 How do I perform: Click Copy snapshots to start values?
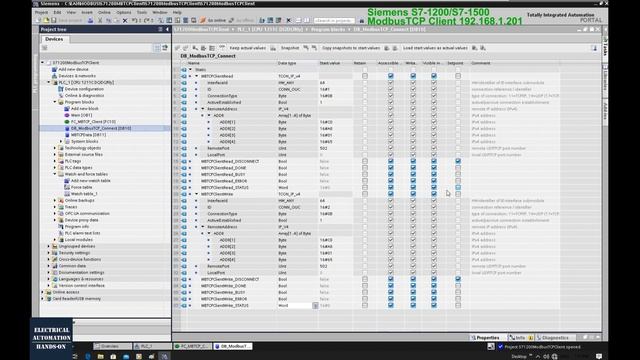tap(351, 48)
